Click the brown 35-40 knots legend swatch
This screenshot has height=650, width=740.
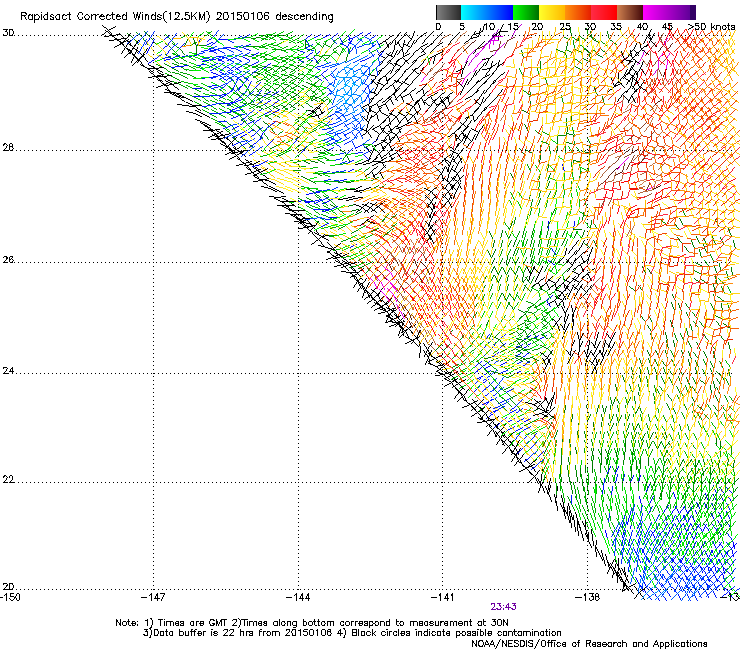(630, 12)
